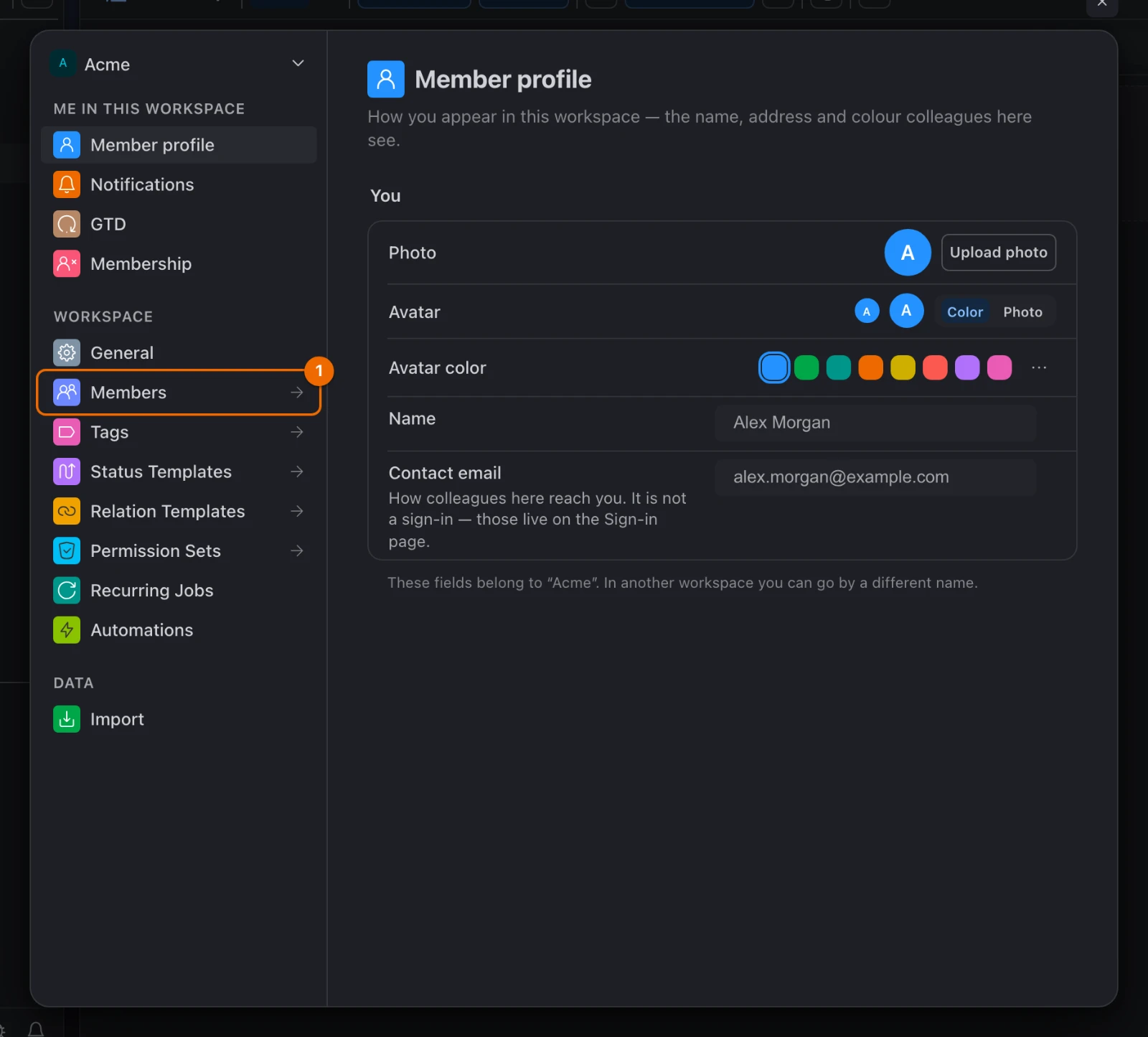The height and width of the screenshot is (1037, 1148).
Task: Expand the Acme workspace dropdown chevron
Action: pyautogui.click(x=298, y=63)
